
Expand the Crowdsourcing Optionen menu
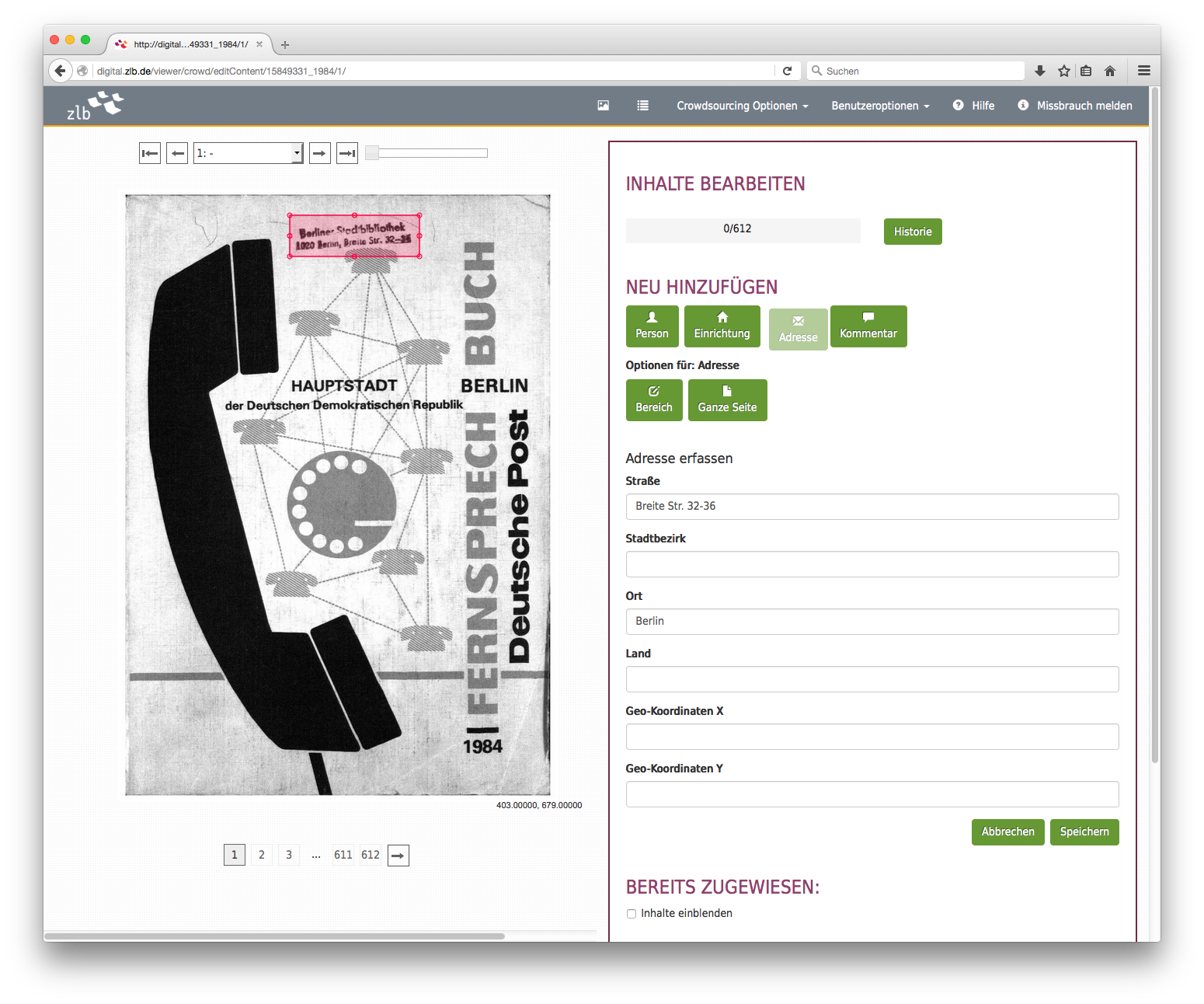coord(743,106)
